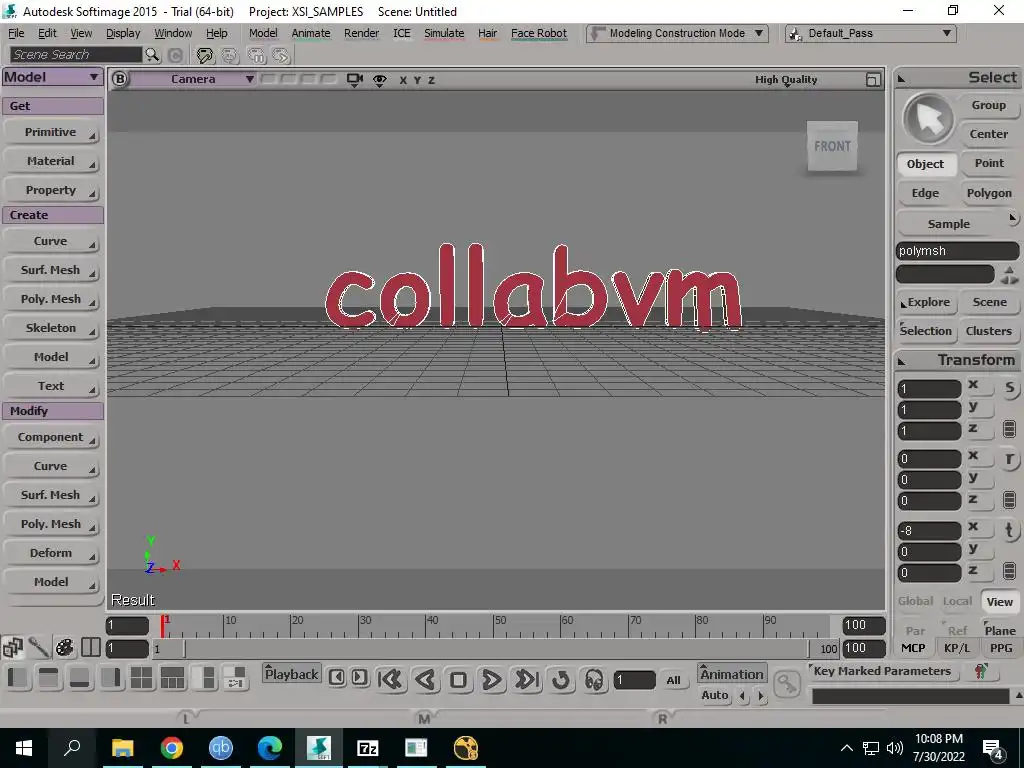
Task: Click the red-green keys icon
Action: pos(980,671)
